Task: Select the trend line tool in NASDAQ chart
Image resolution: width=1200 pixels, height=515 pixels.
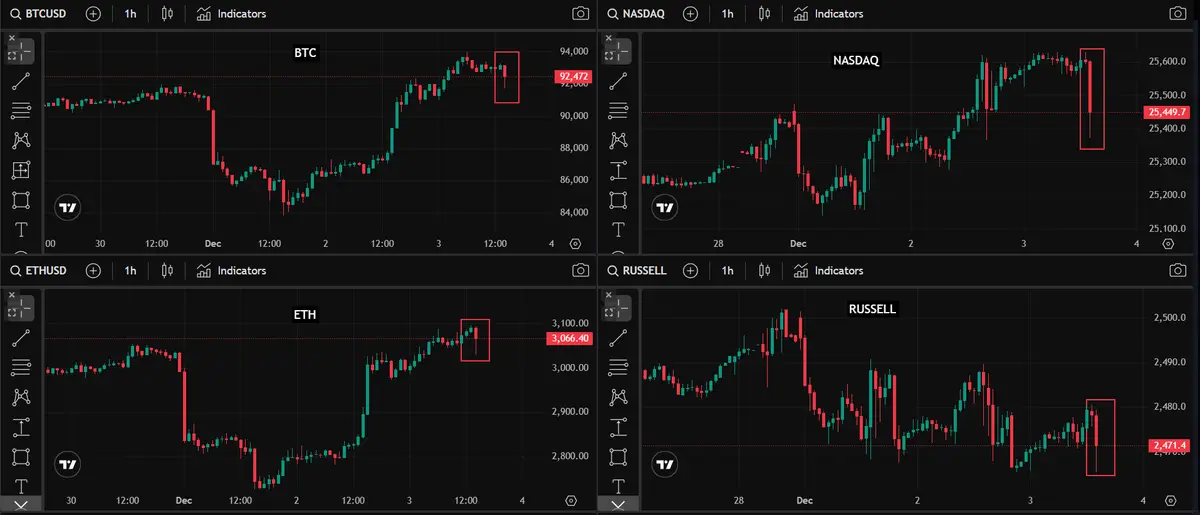Action: point(617,82)
